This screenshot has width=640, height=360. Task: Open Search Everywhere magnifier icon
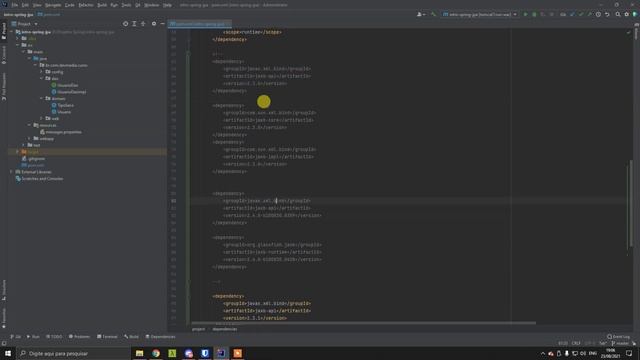(x=618, y=14)
